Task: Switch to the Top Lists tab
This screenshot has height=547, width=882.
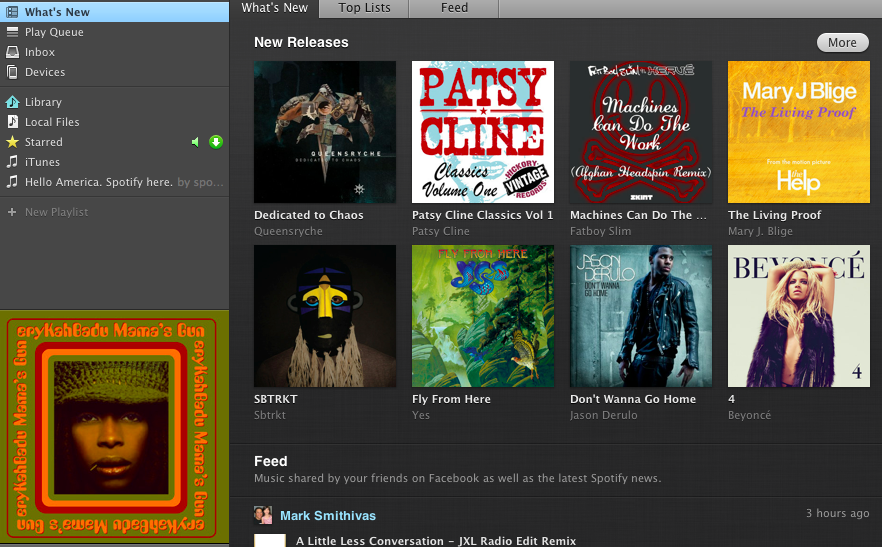Action: coord(364,8)
